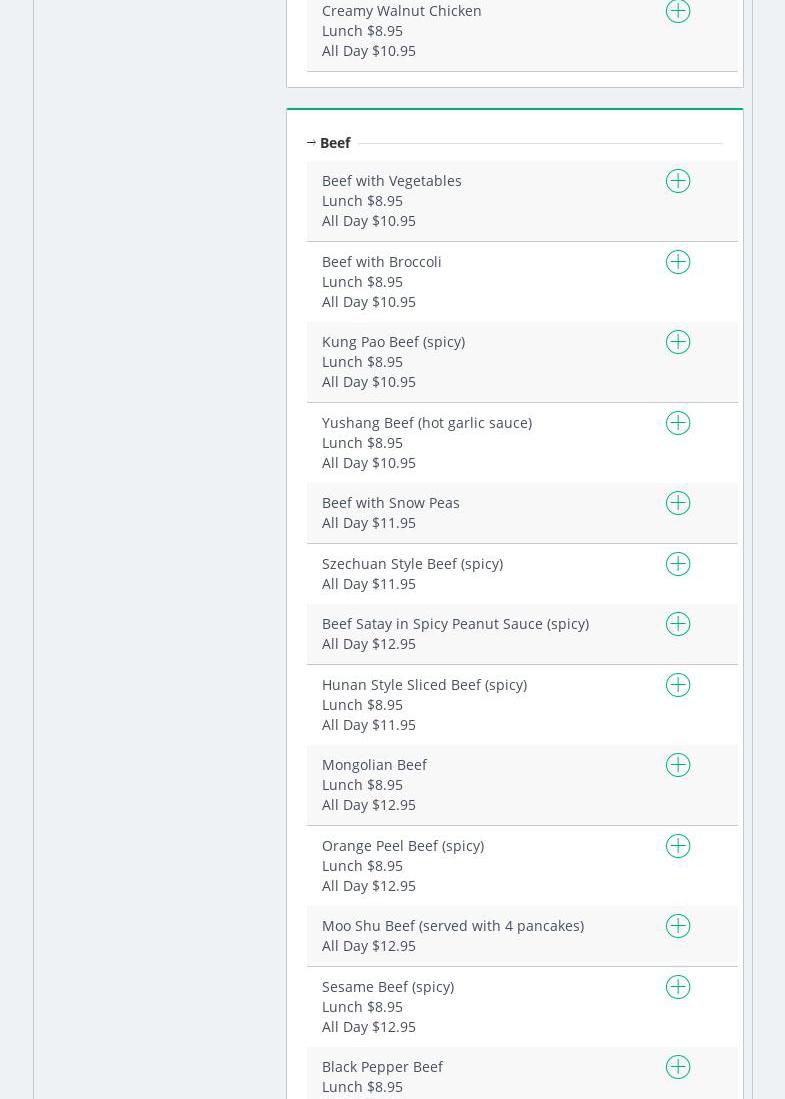Open Kung Pao Beef (spicy) item

(x=393, y=342)
